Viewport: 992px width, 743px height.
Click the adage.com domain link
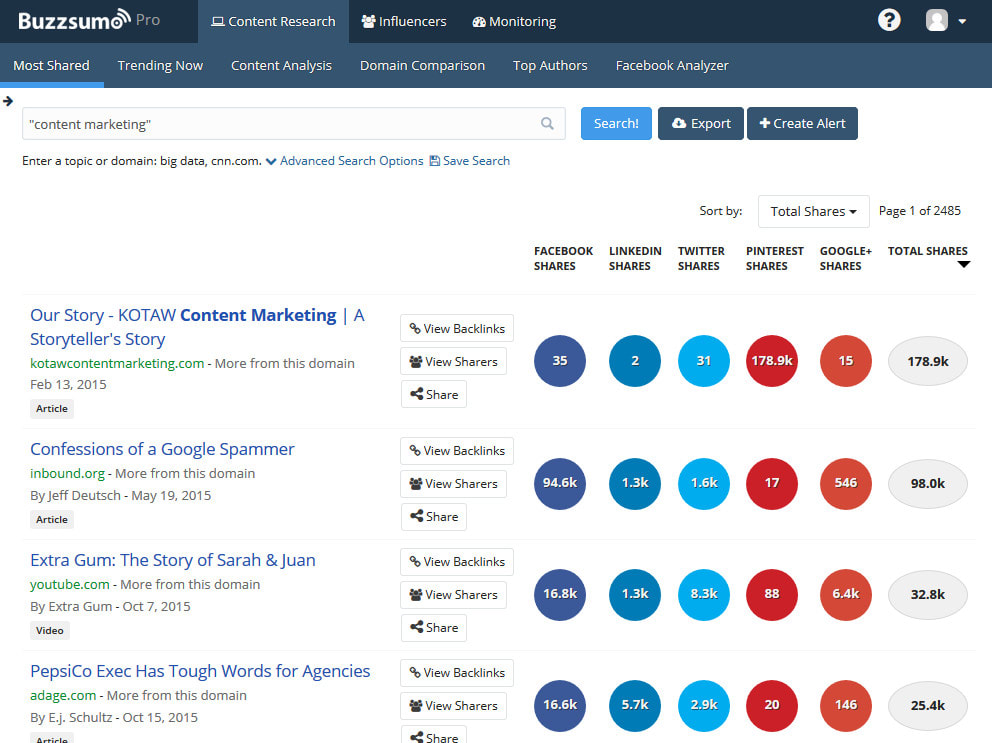point(63,695)
